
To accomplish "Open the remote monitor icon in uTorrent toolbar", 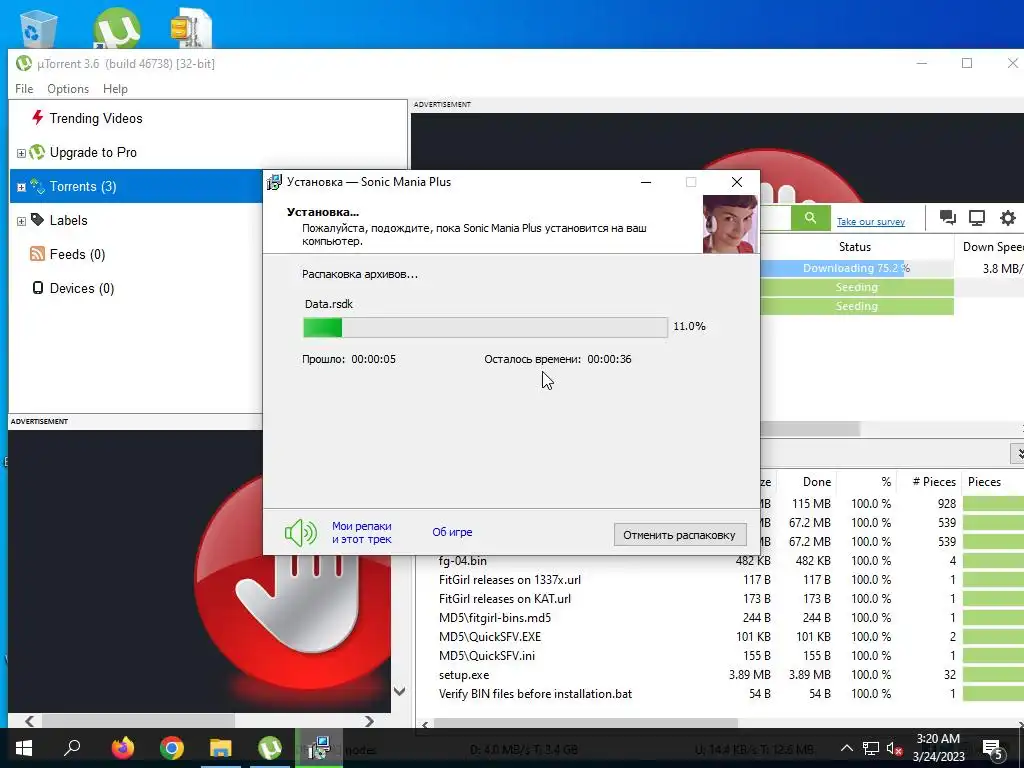I will (x=976, y=218).
